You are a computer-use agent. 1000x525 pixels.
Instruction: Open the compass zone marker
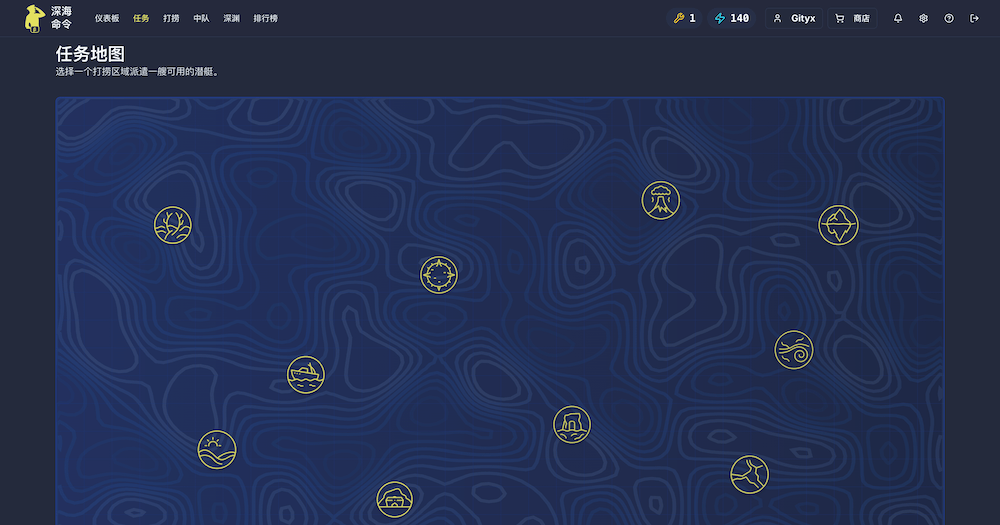439,274
